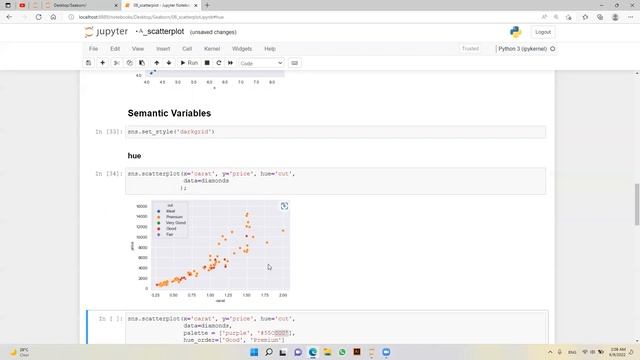Open WhatsApp from the taskbar

[x=342, y=352]
